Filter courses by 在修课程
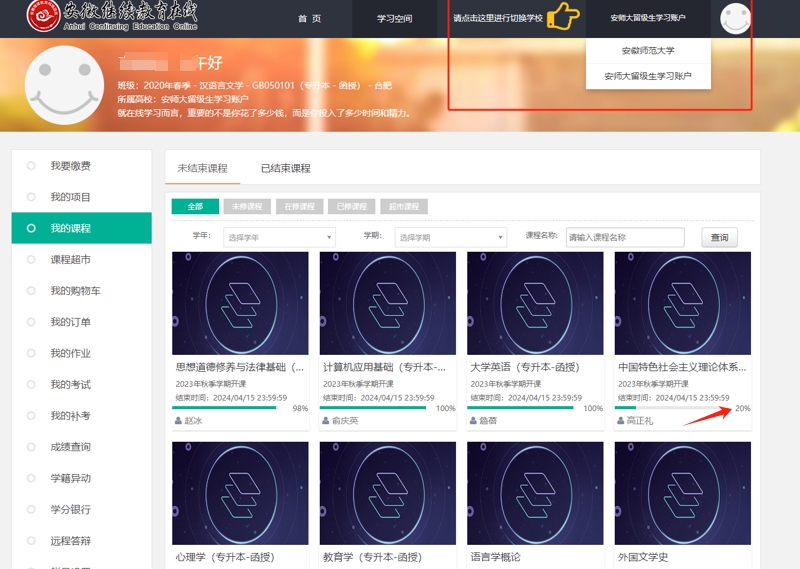Viewport: 800px width, 569px height. coord(299,207)
